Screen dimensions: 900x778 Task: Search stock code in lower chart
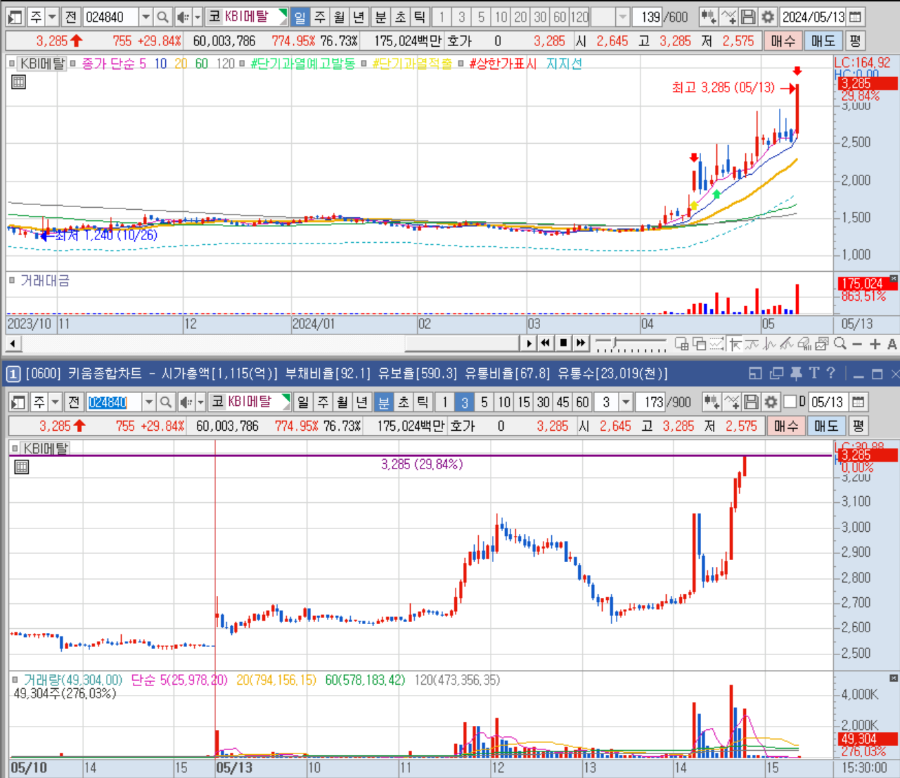[x=166, y=402]
